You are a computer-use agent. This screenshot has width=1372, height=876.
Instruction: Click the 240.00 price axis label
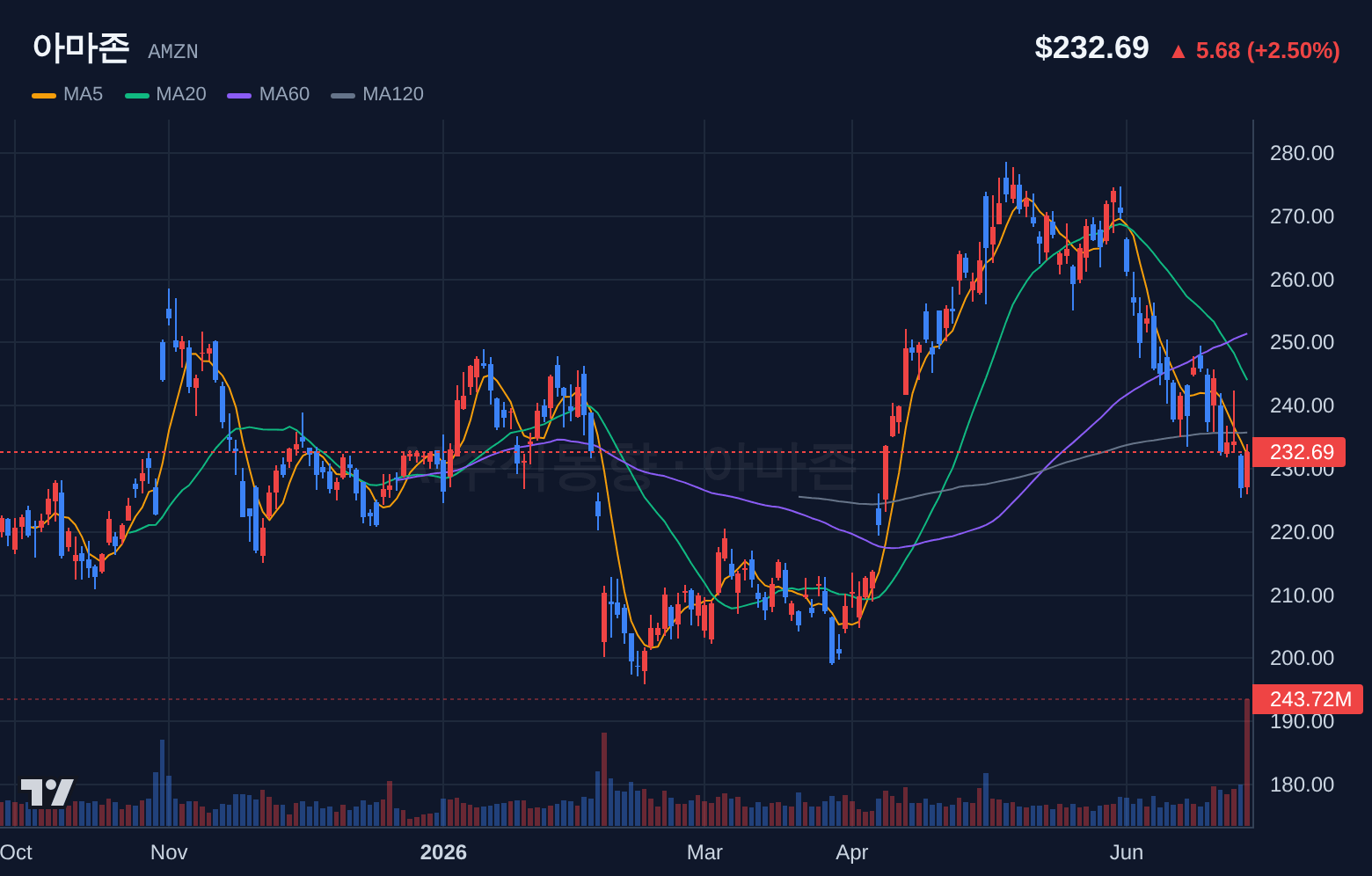[x=1302, y=405]
